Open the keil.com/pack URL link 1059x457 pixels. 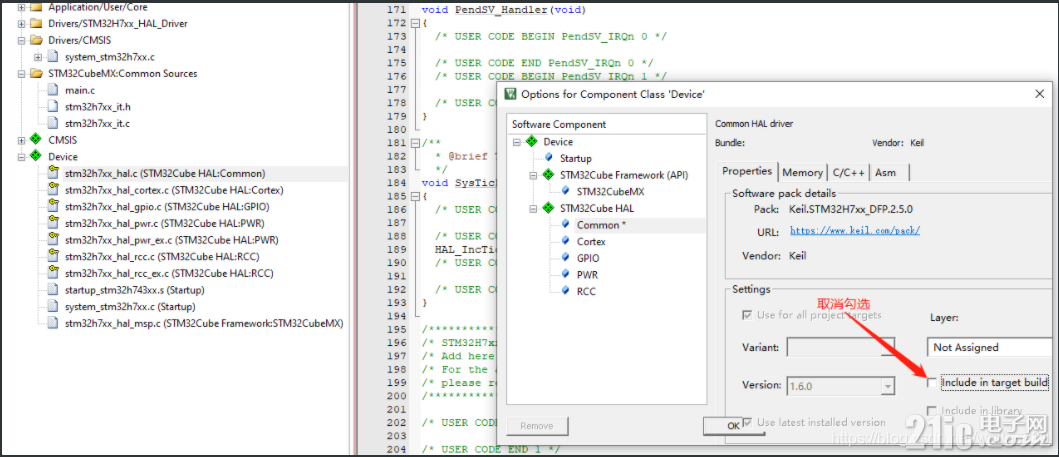point(856,230)
